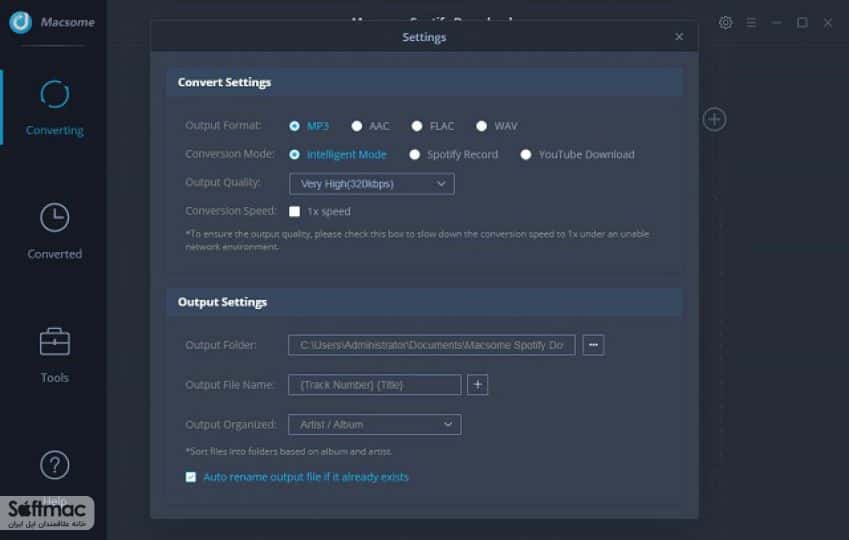Open the hamburger menu in title bar
The height and width of the screenshot is (540, 849).
[x=751, y=23]
